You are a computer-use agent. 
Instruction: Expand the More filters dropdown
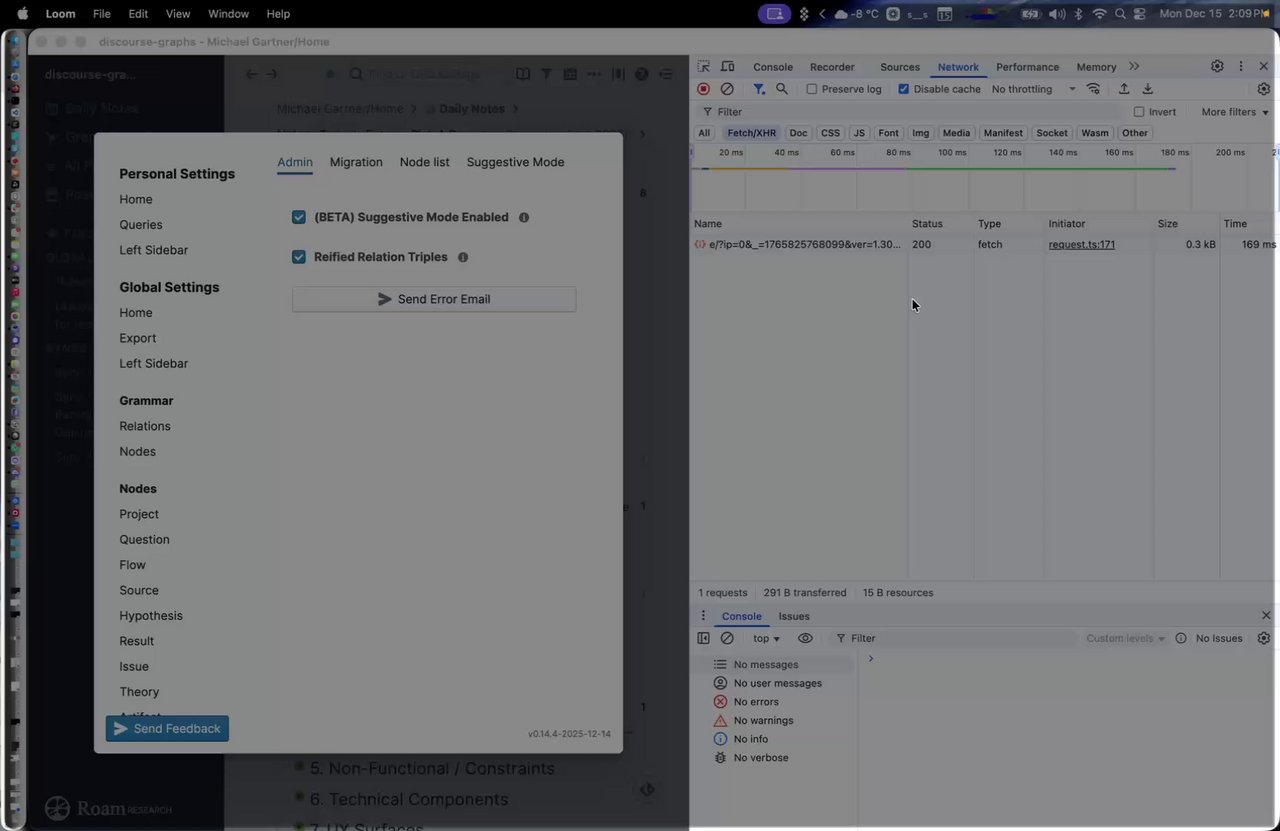coord(1235,112)
